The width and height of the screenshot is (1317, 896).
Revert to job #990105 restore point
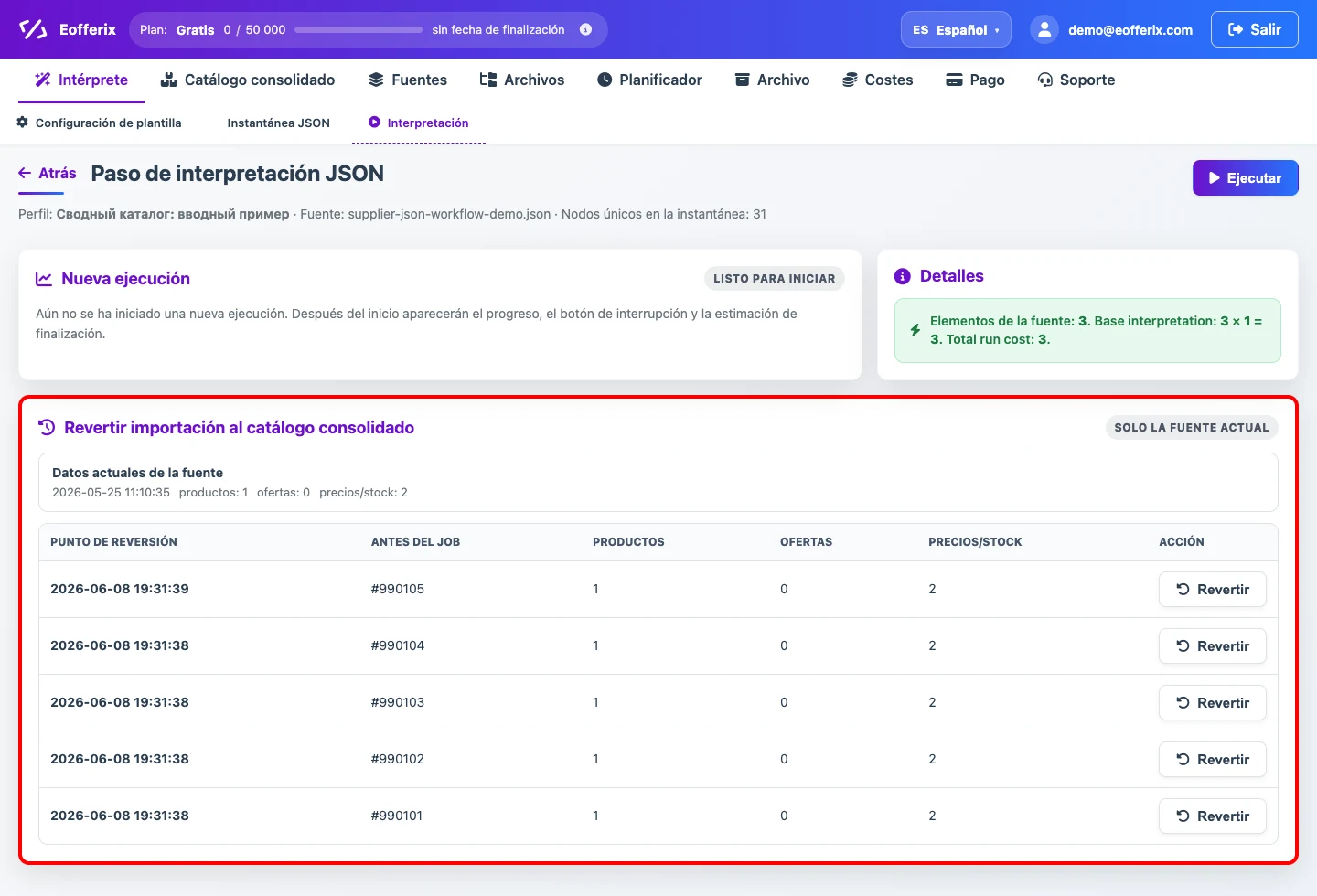tap(1212, 590)
